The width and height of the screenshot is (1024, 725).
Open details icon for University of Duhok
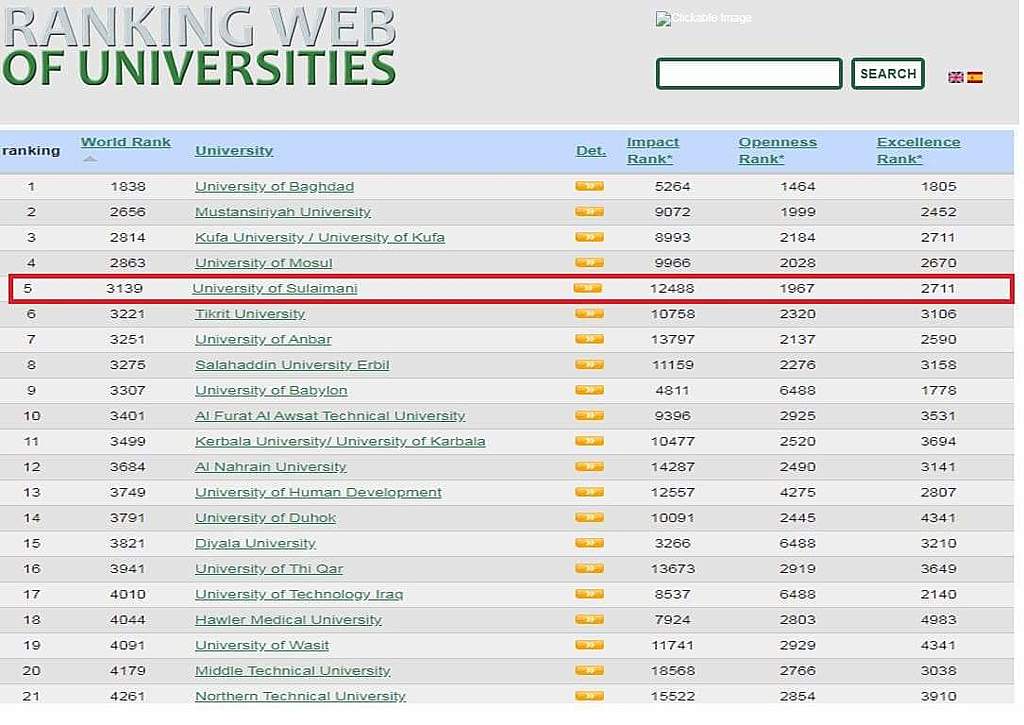pos(589,517)
